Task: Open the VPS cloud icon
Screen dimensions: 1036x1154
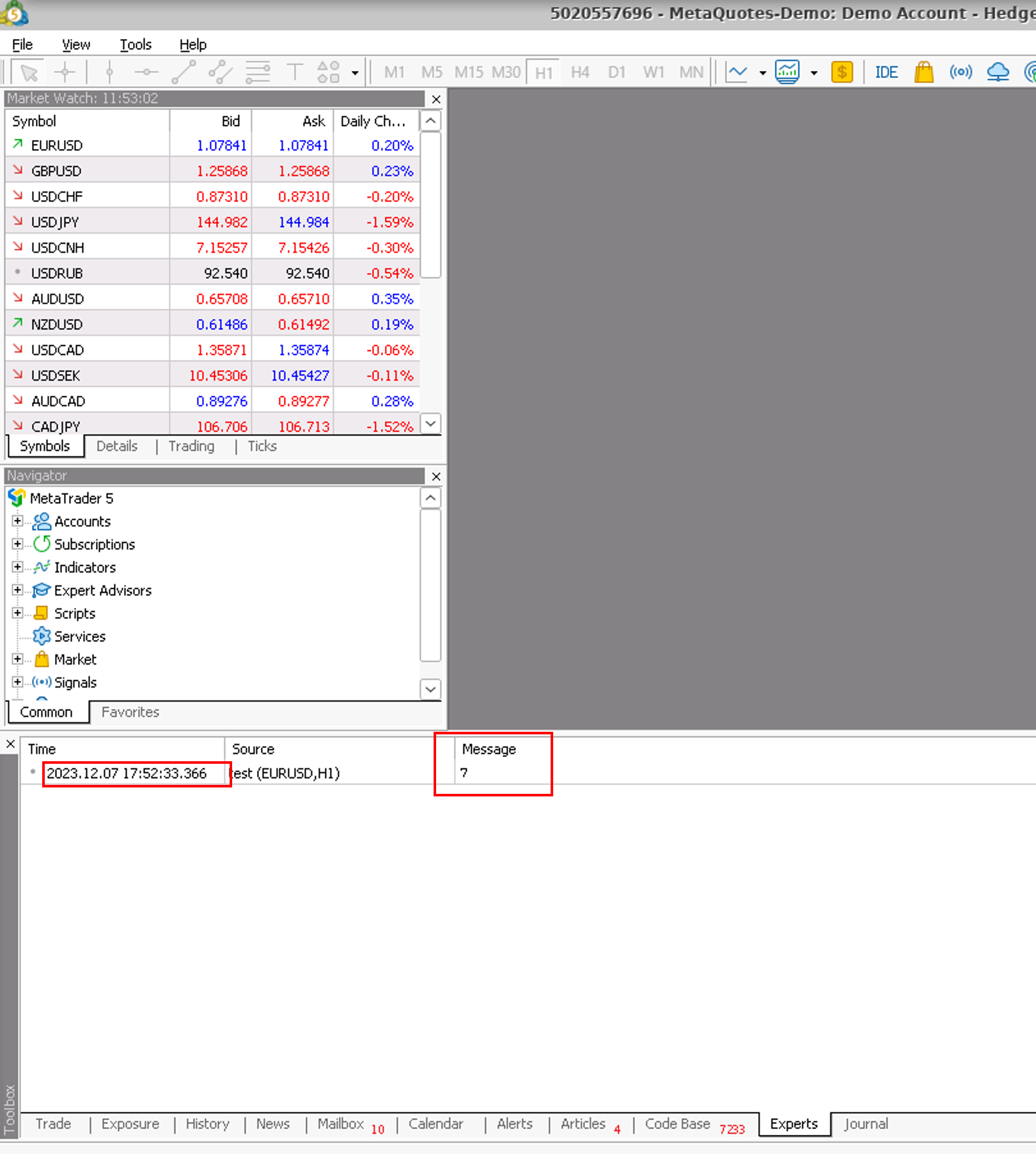Action: 998,72
